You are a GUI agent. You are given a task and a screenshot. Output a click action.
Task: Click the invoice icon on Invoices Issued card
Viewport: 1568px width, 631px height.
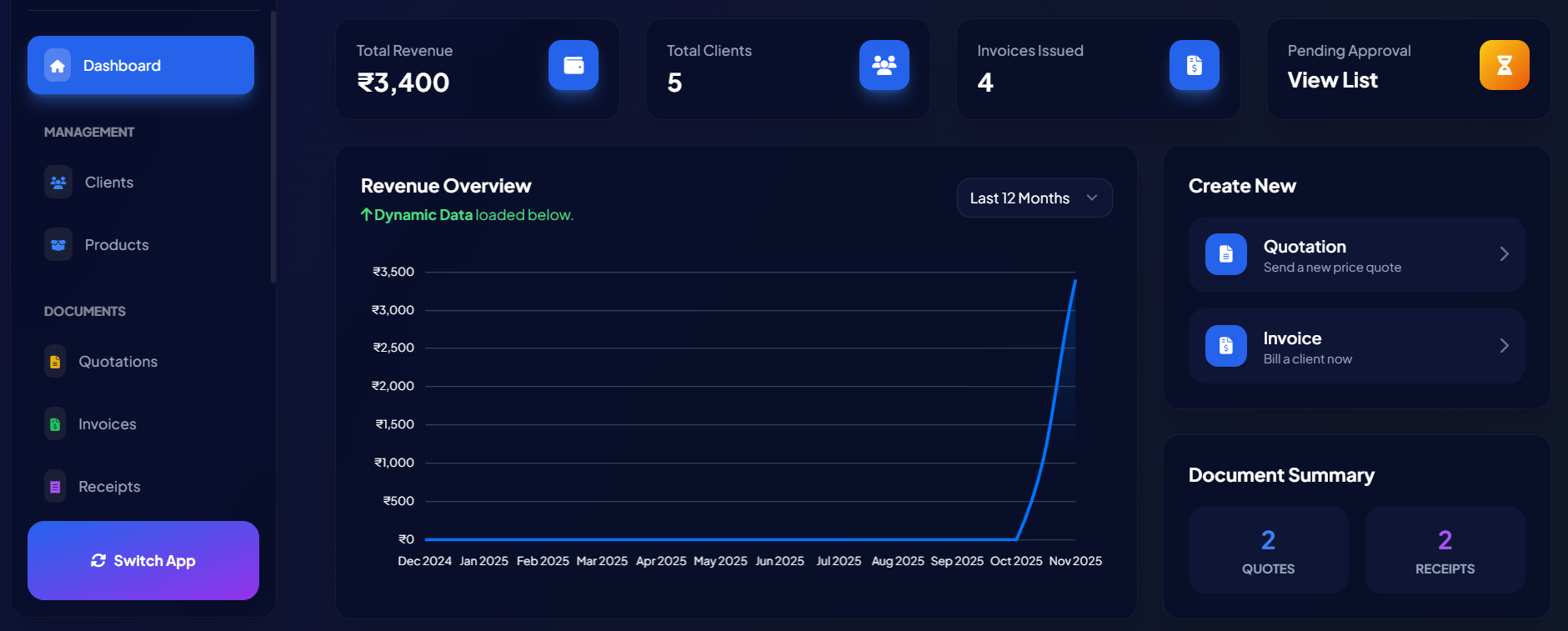click(1195, 65)
